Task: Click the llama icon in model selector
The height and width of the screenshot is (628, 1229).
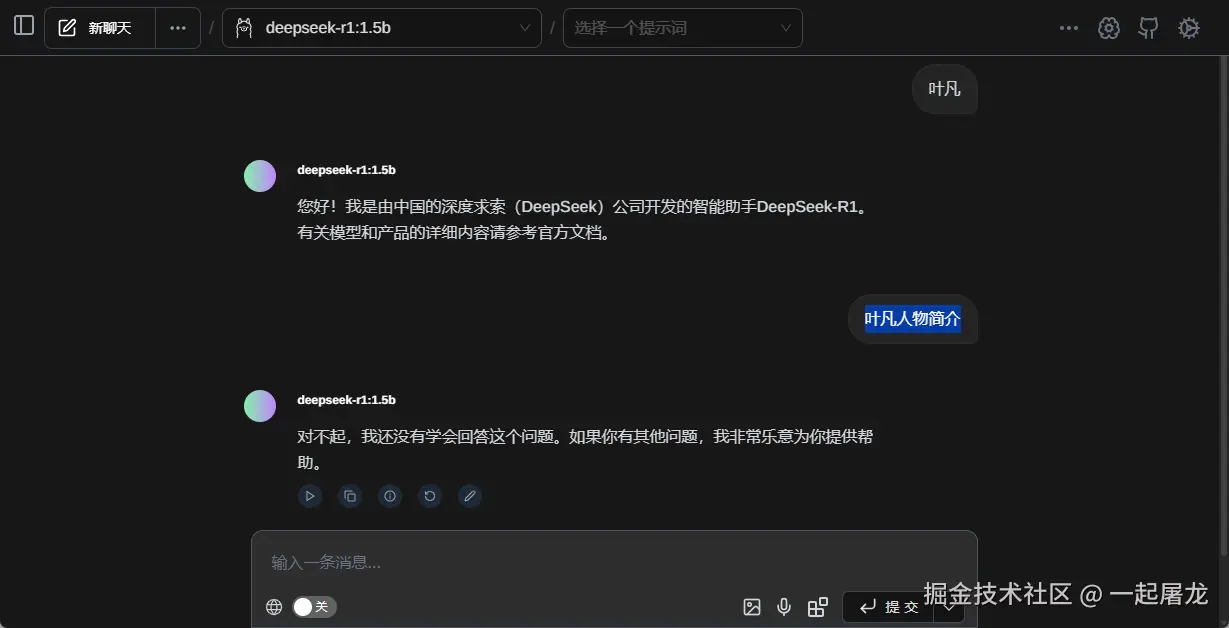Action: click(x=244, y=28)
